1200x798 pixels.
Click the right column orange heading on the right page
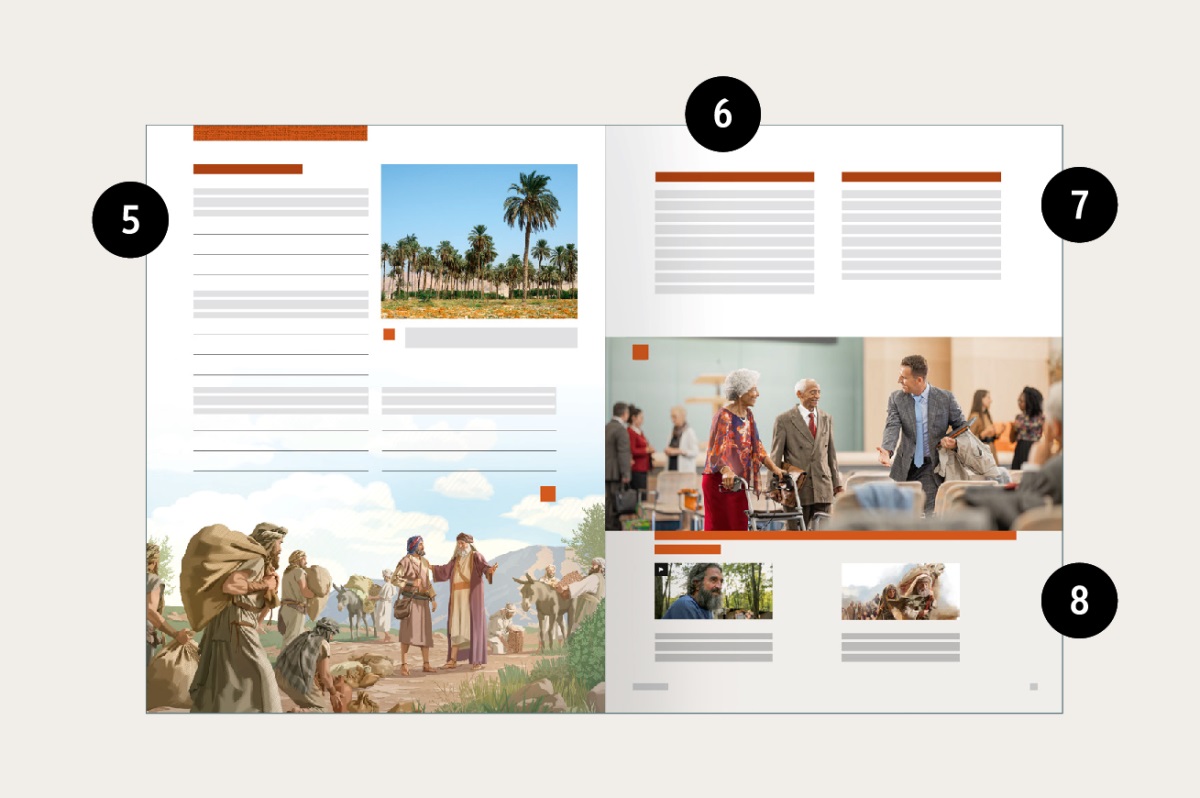pyautogui.click(x=921, y=177)
